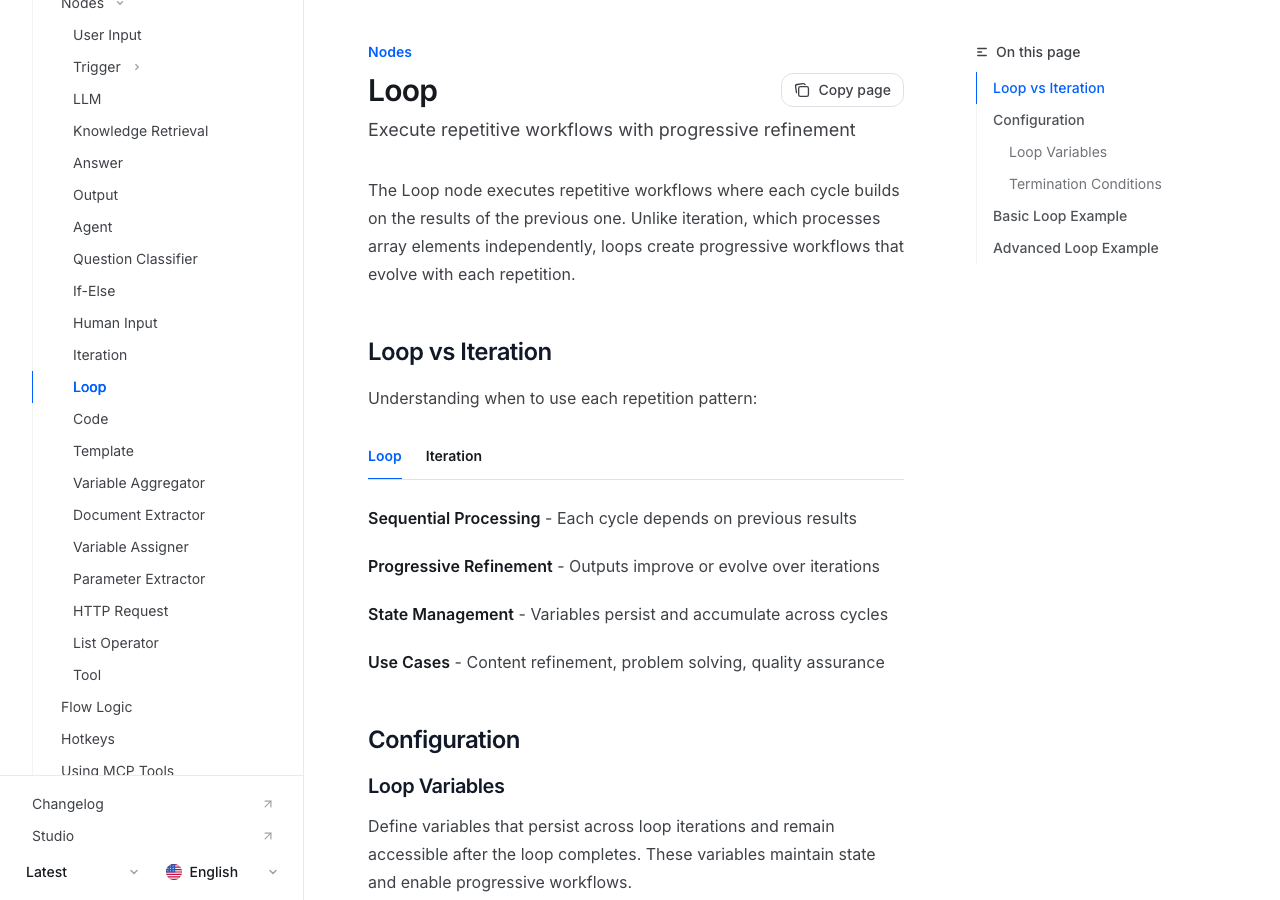Viewport: 1280px width, 900px height.
Task: Click the Changelog external link arrow icon
Action: [x=268, y=804]
